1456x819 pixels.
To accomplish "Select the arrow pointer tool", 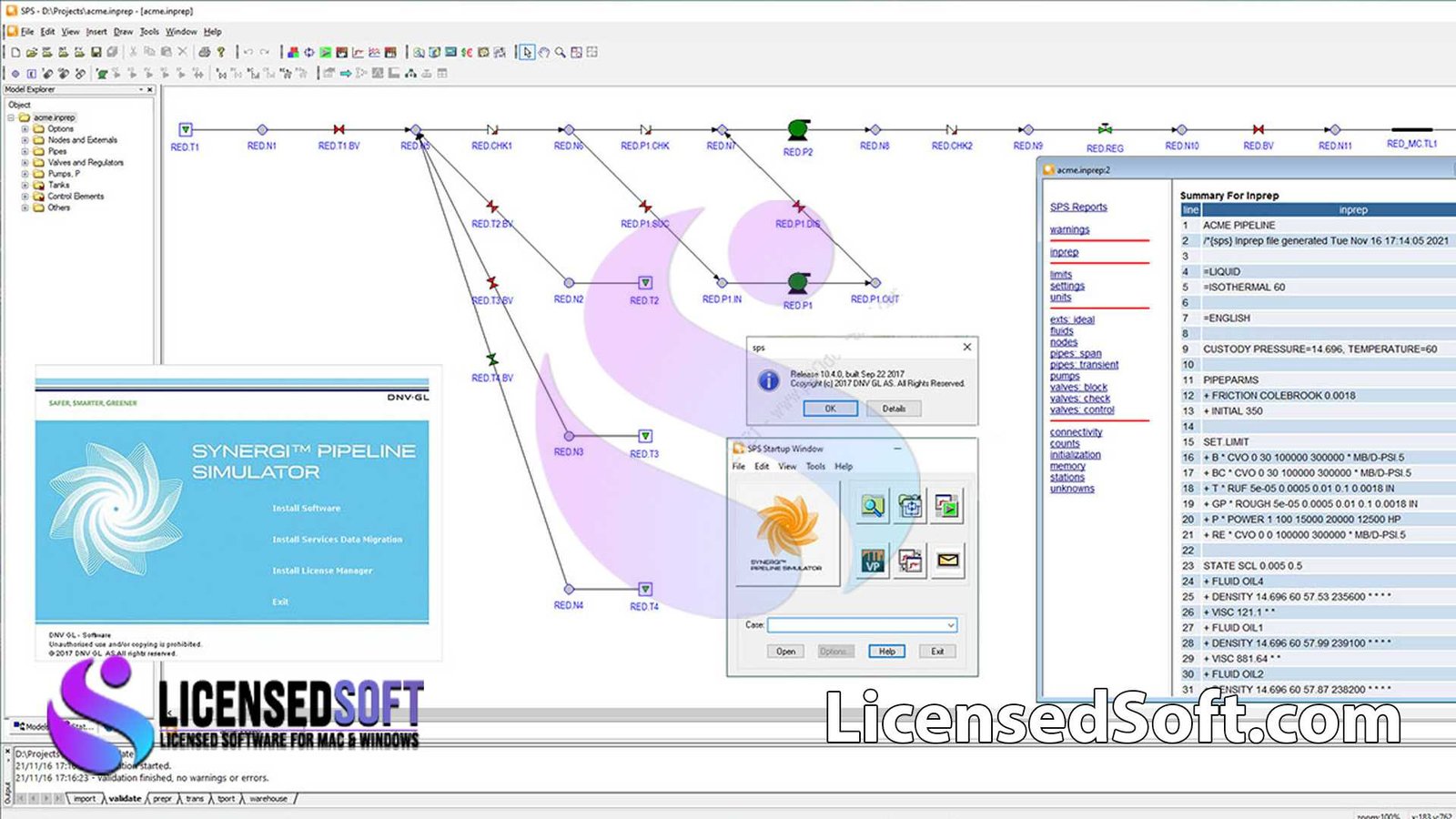I will 528,52.
